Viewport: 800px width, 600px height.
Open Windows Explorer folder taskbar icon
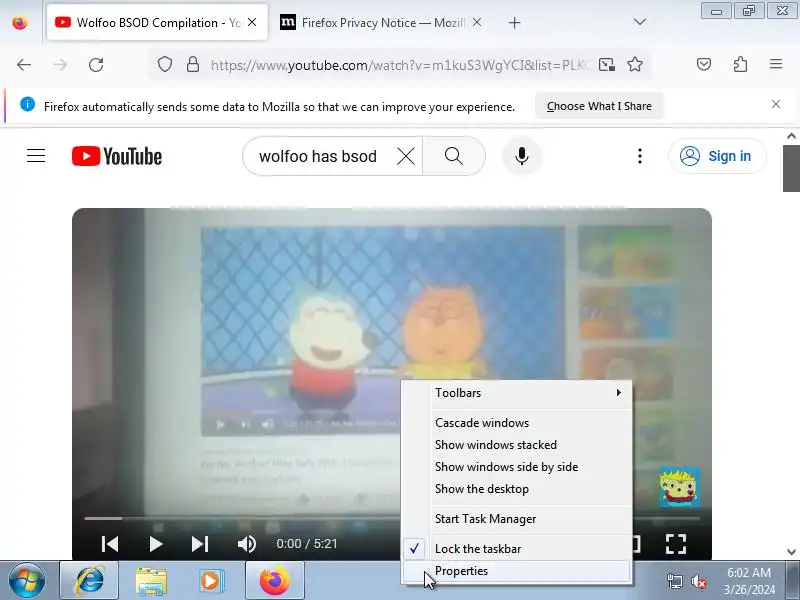[151, 581]
